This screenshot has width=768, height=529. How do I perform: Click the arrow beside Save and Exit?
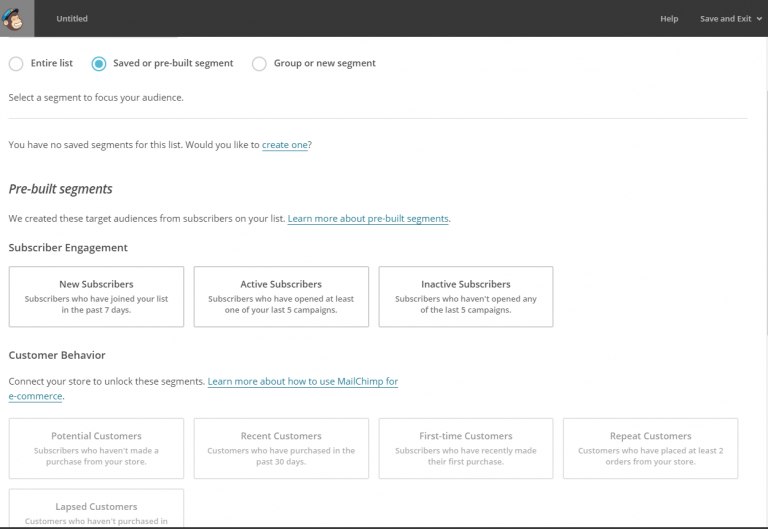pyautogui.click(x=759, y=19)
